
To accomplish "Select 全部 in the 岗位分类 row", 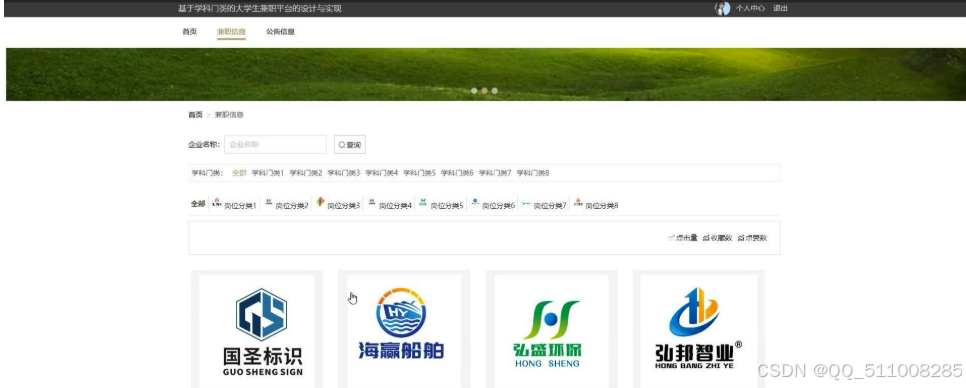I will [x=198, y=204].
